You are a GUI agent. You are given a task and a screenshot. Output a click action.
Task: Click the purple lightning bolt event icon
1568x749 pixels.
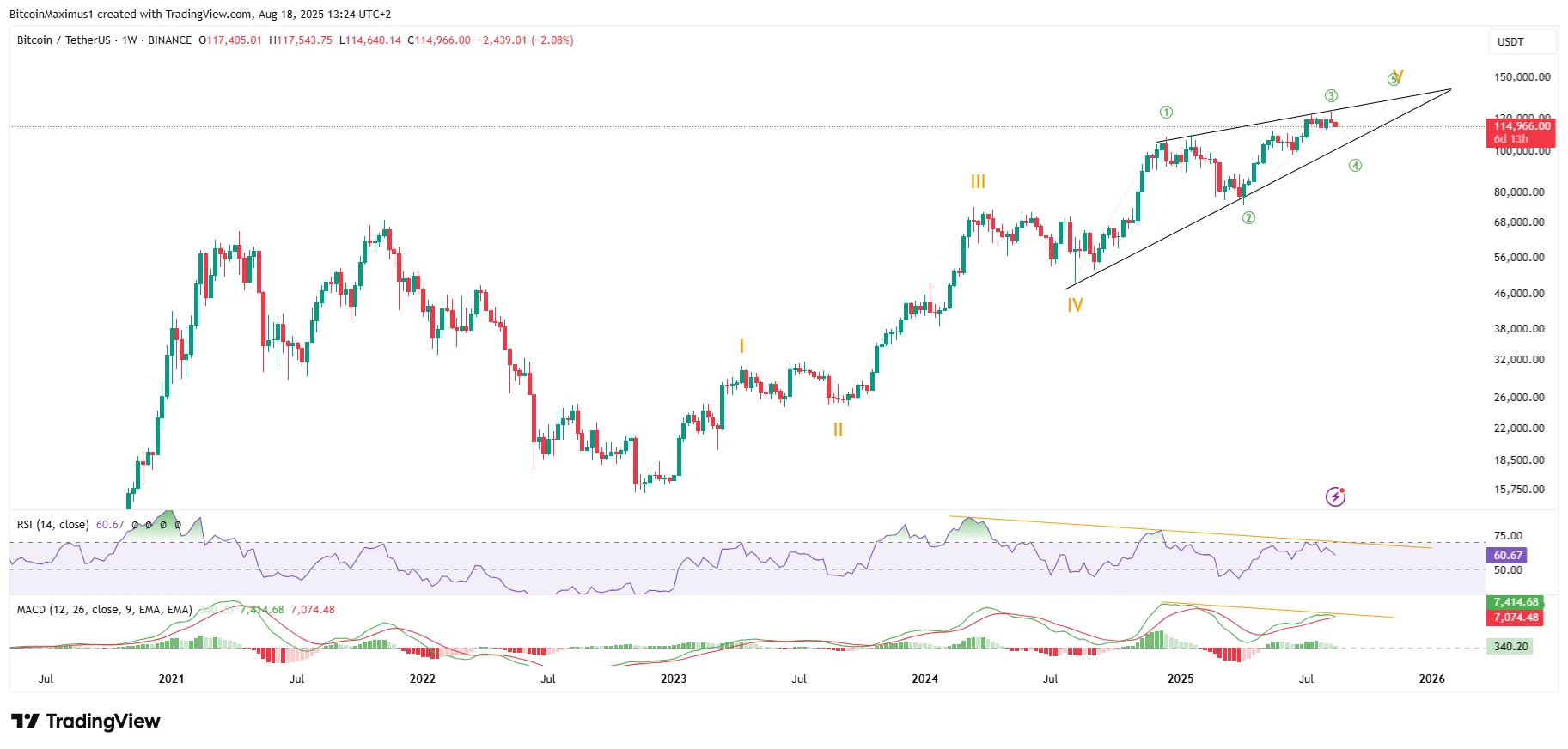1335,496
